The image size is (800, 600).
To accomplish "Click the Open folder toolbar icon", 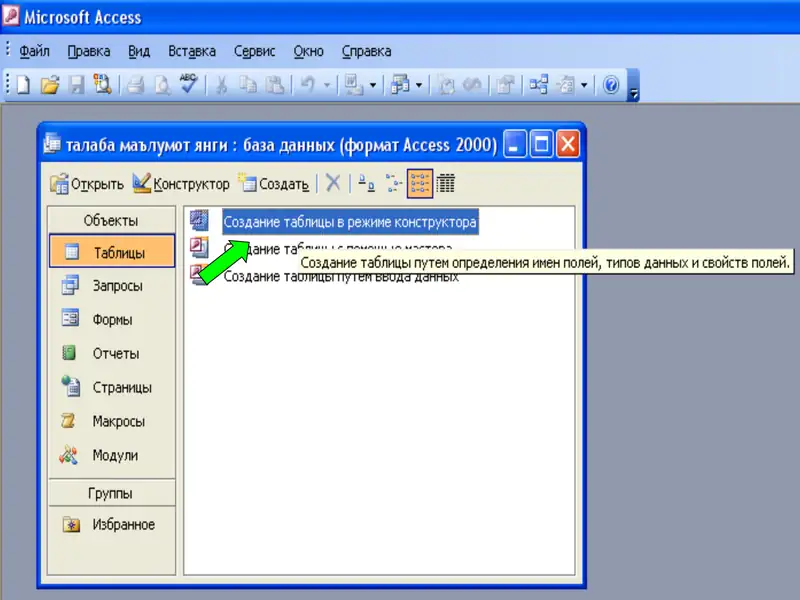I will [x=49, y=86].
